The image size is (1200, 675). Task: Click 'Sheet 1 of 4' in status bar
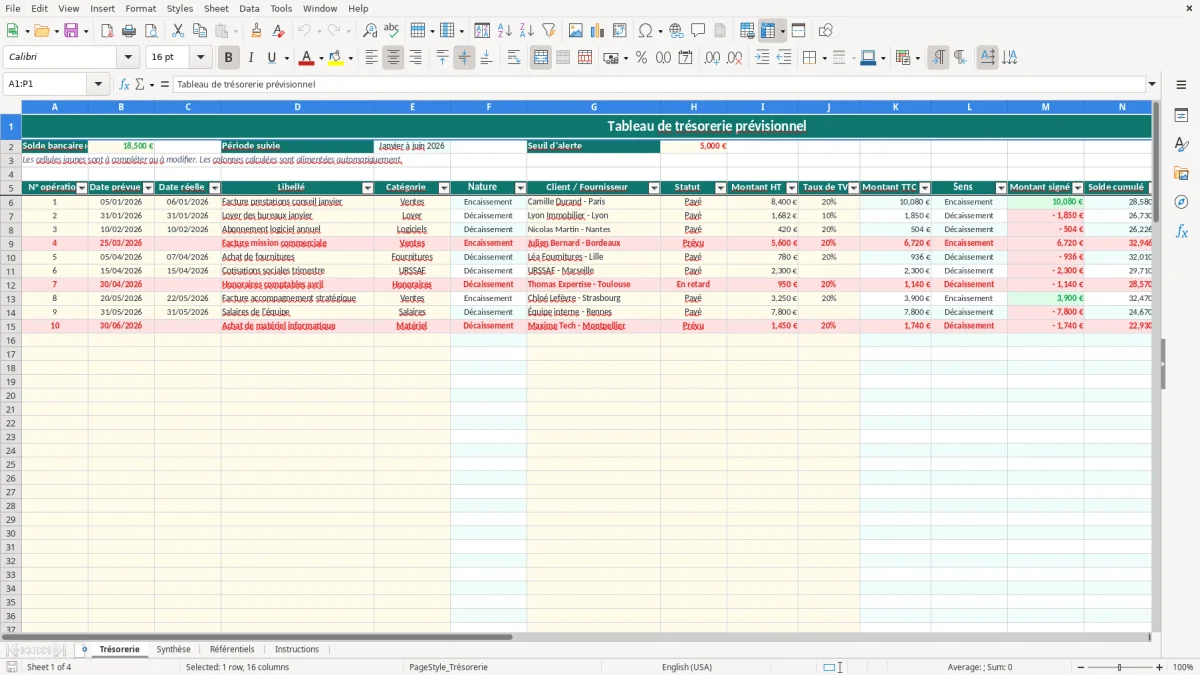(49, 667)
